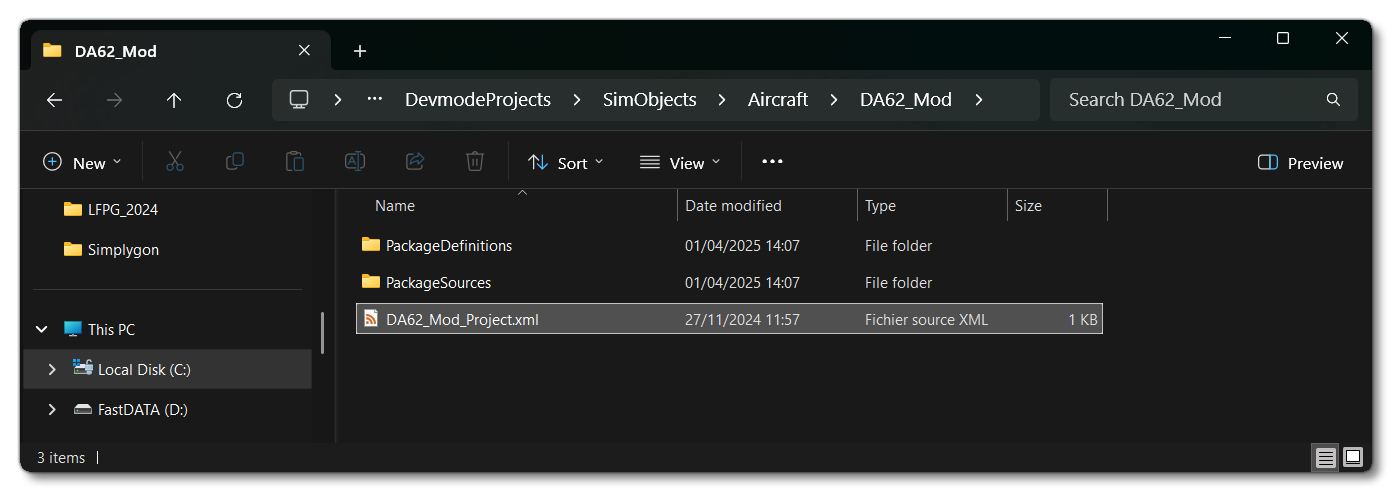Click the Share icon in toolbar
Image resolution: width=1392 pixels, height=492 pixels.
click(x=415, y=162)
